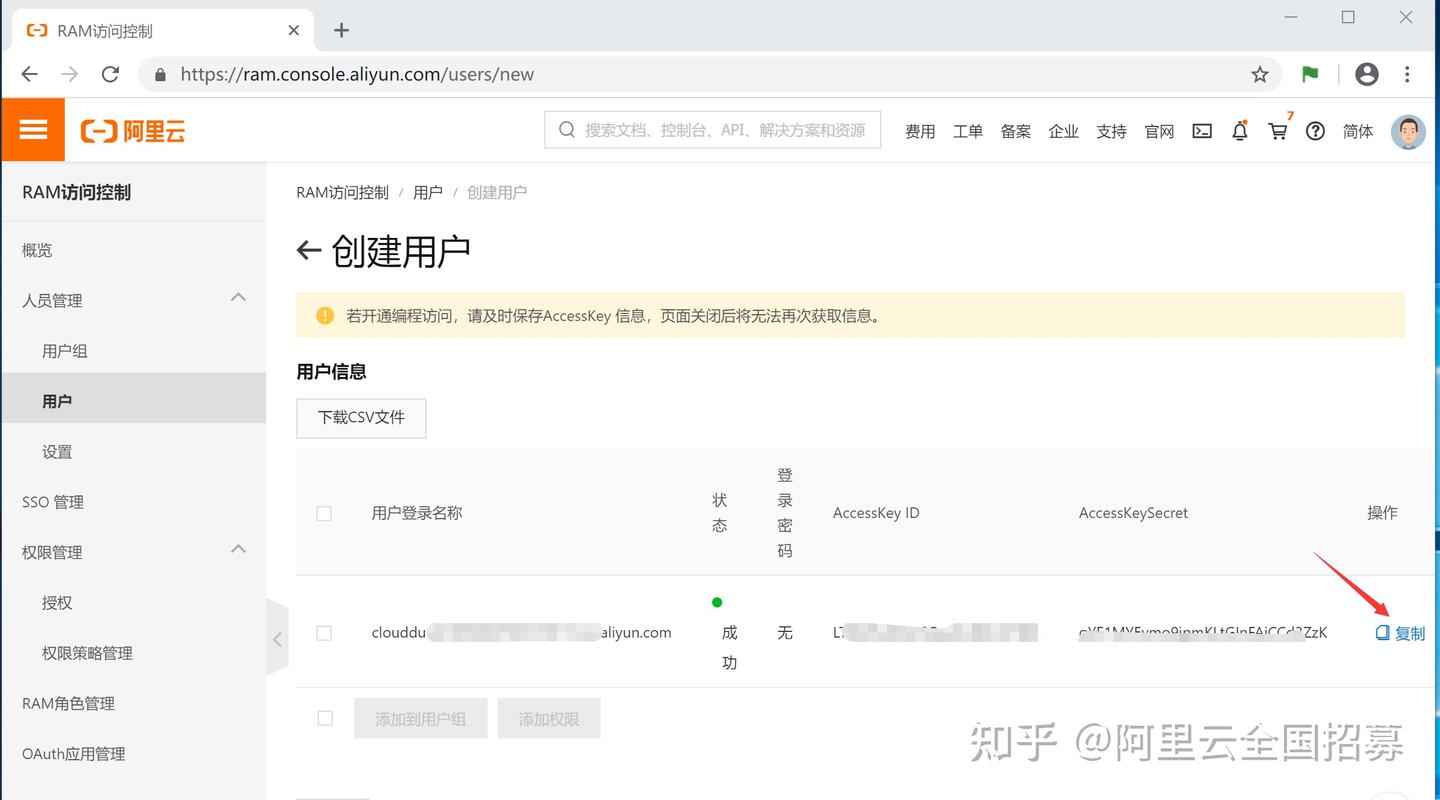The width and height of the screenshot is (1440, 800).
Task: Open the console terminal icon in top bar
Action: tap(1201, 131)
